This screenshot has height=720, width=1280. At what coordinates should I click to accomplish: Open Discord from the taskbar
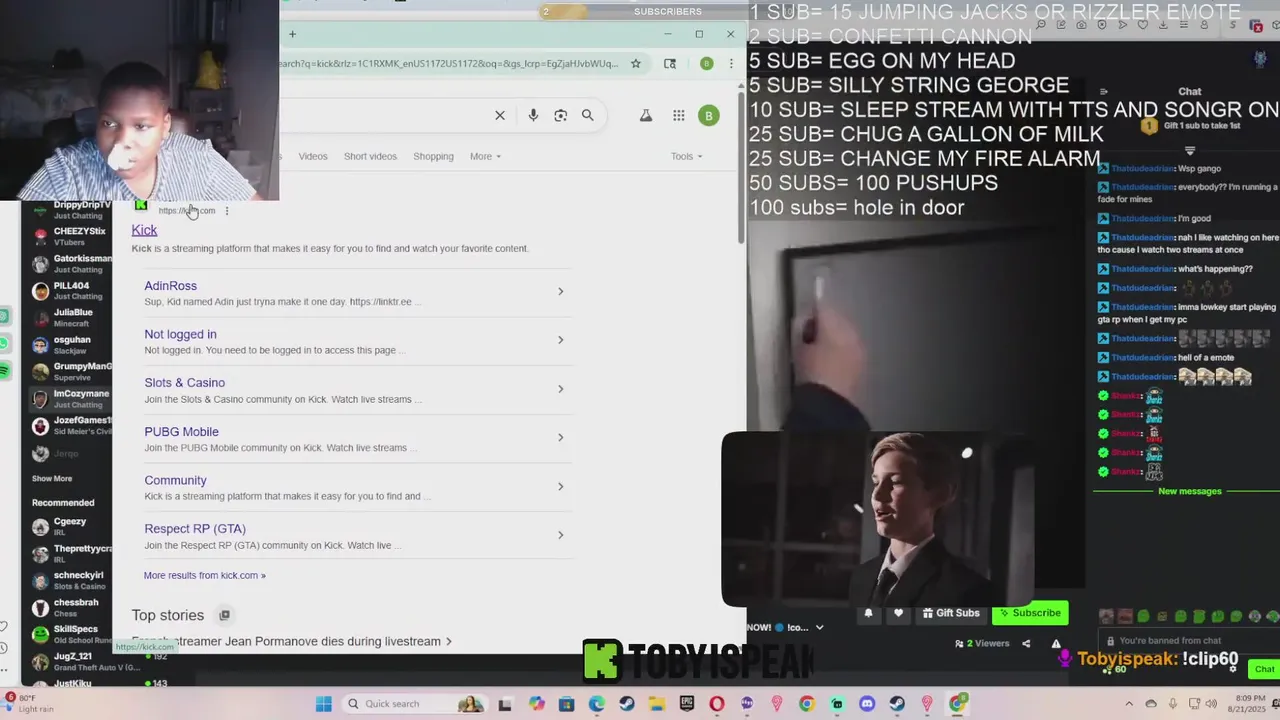tap(867, 704)
